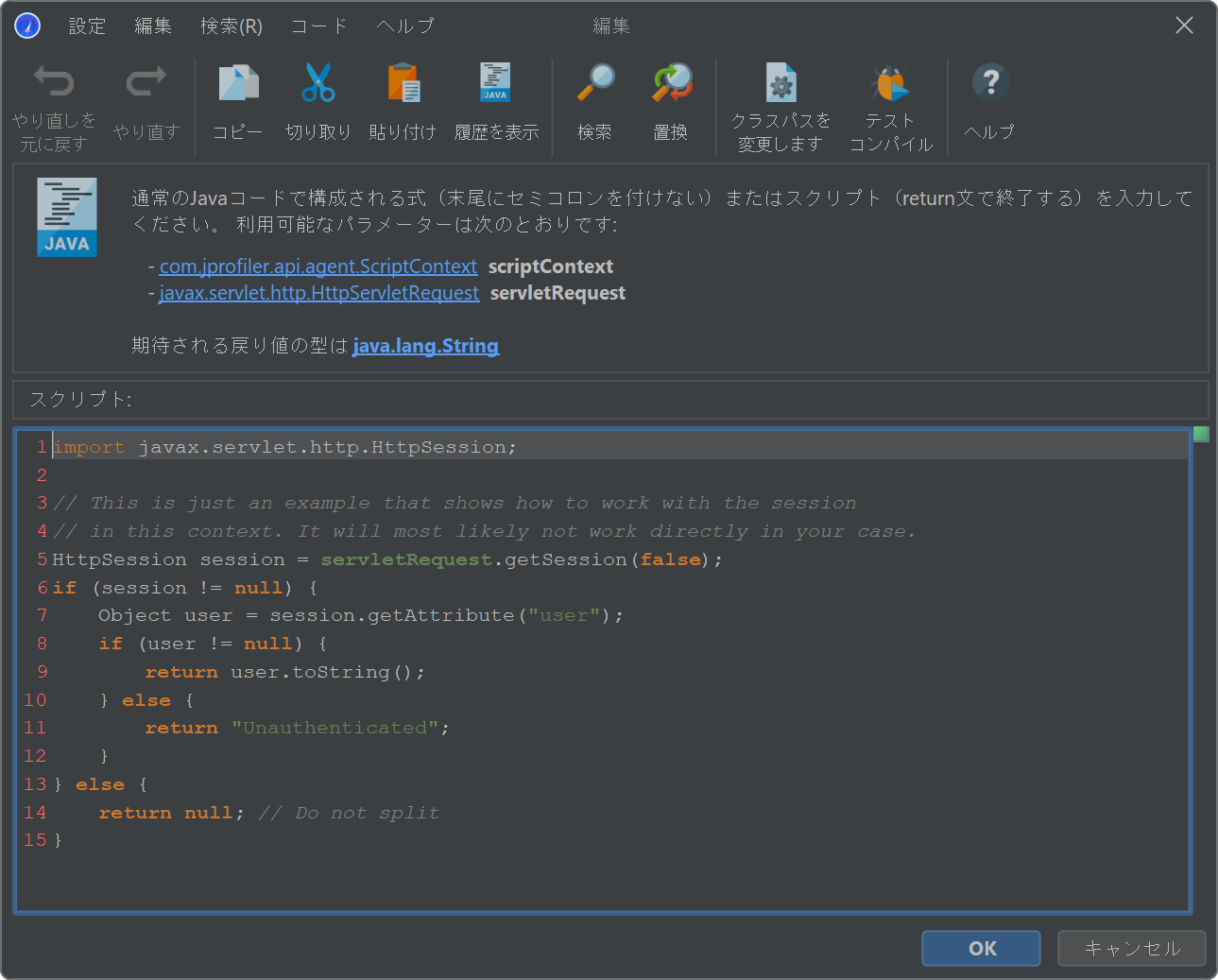Run テストコンパイル test compile icon
The width and height of the screenshot is (1218, 980).
[x=890, y=83]
